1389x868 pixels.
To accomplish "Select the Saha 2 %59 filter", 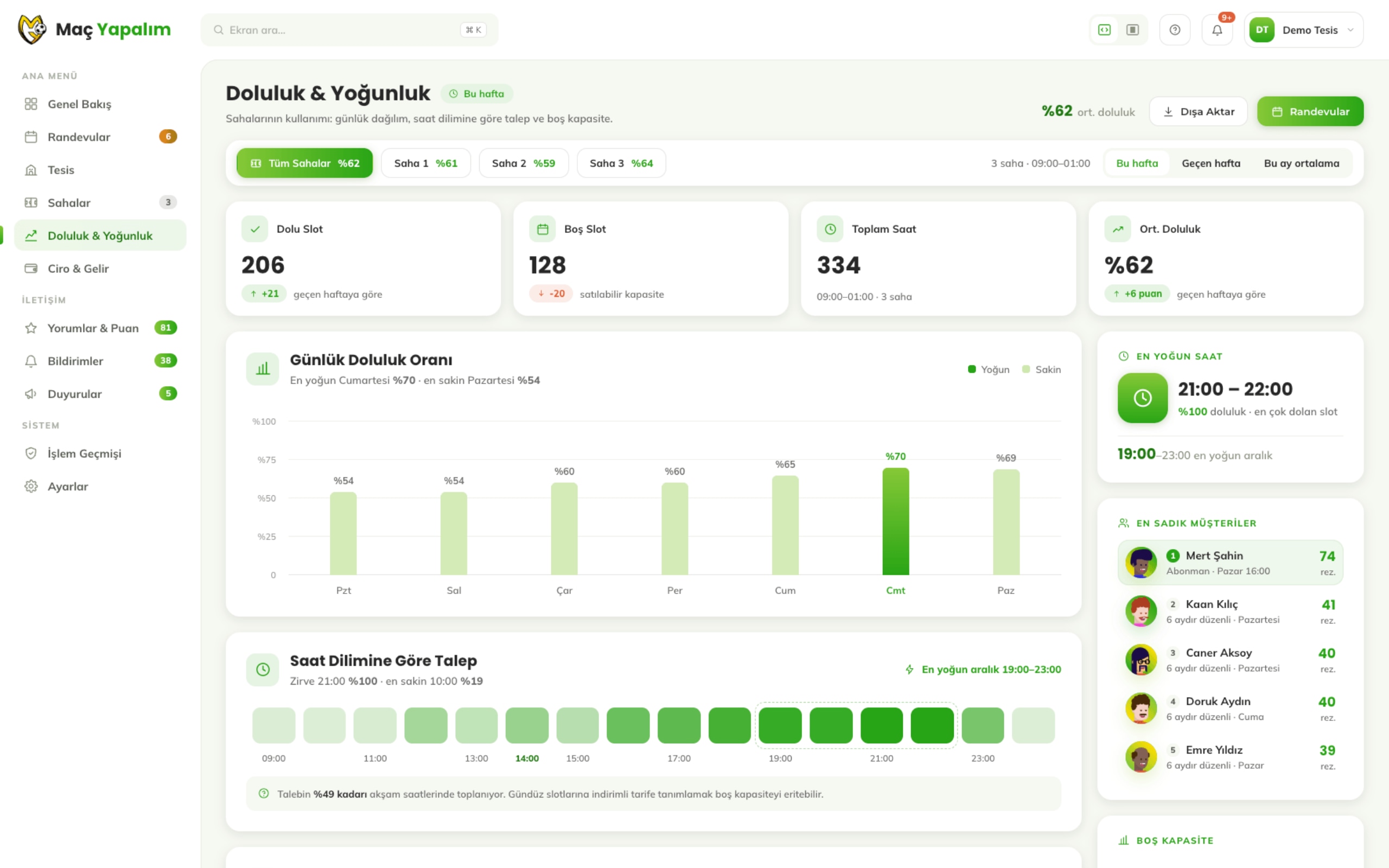I will pyautogui.click(x=524, y=163).
